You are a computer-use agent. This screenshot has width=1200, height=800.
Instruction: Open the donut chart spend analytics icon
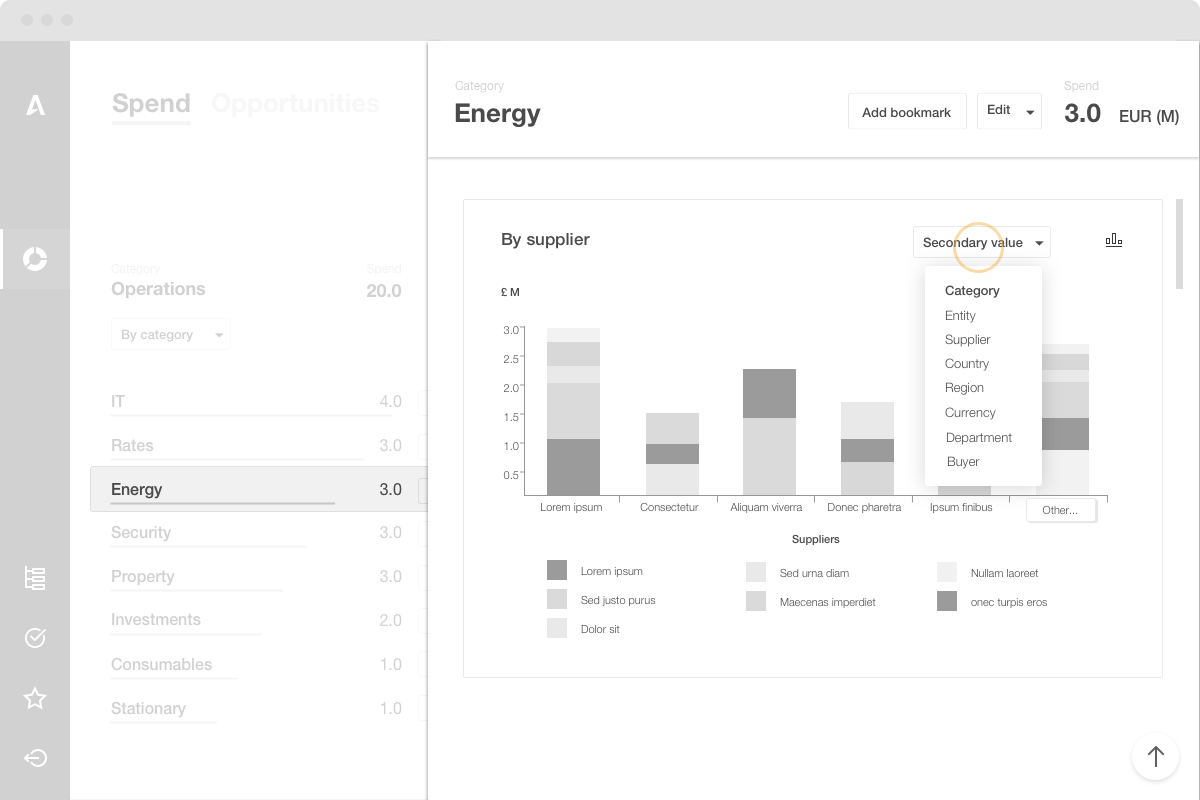tap(35, 259)
